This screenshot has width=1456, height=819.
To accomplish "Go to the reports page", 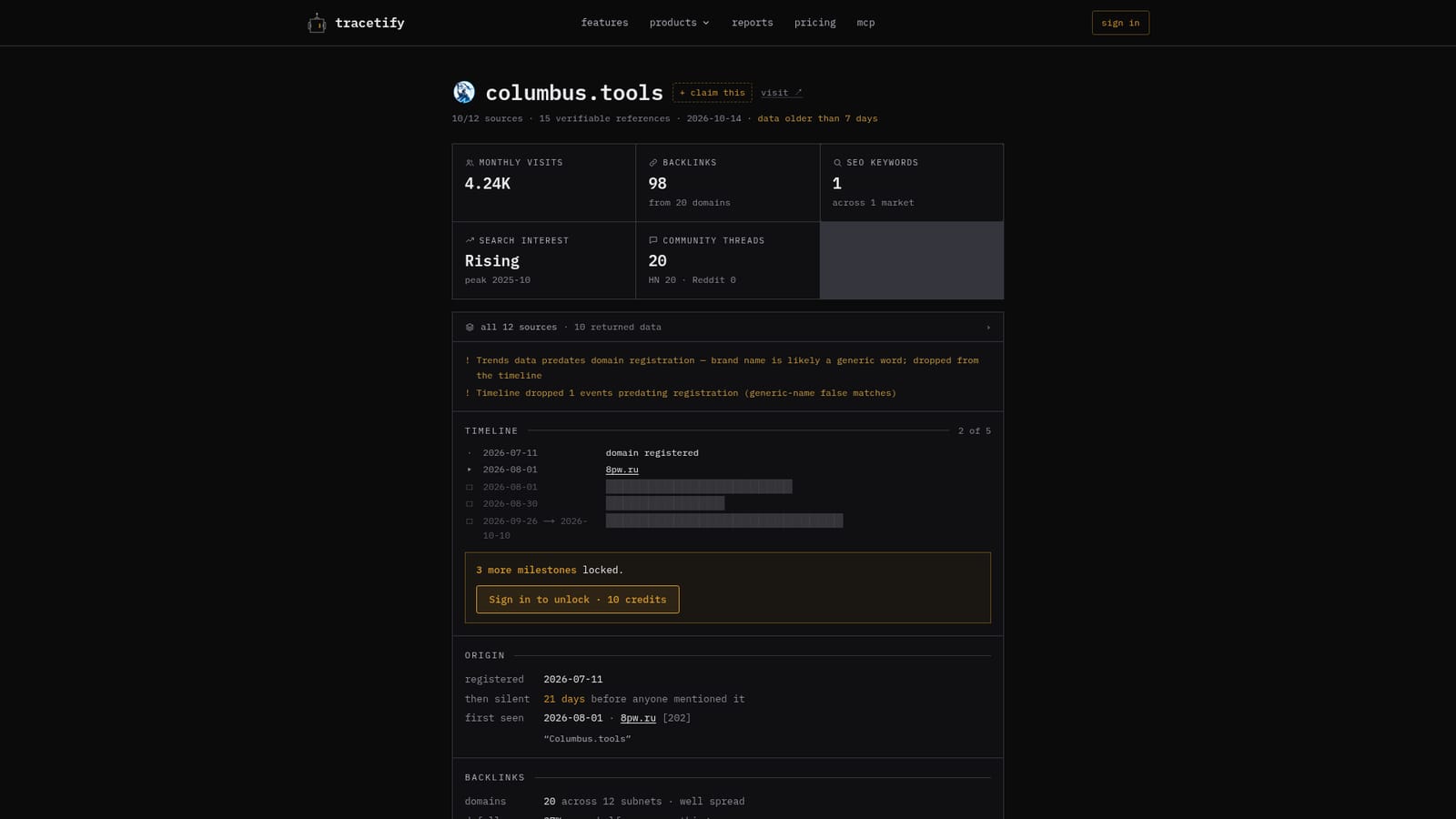I will [x=752, y=23].
